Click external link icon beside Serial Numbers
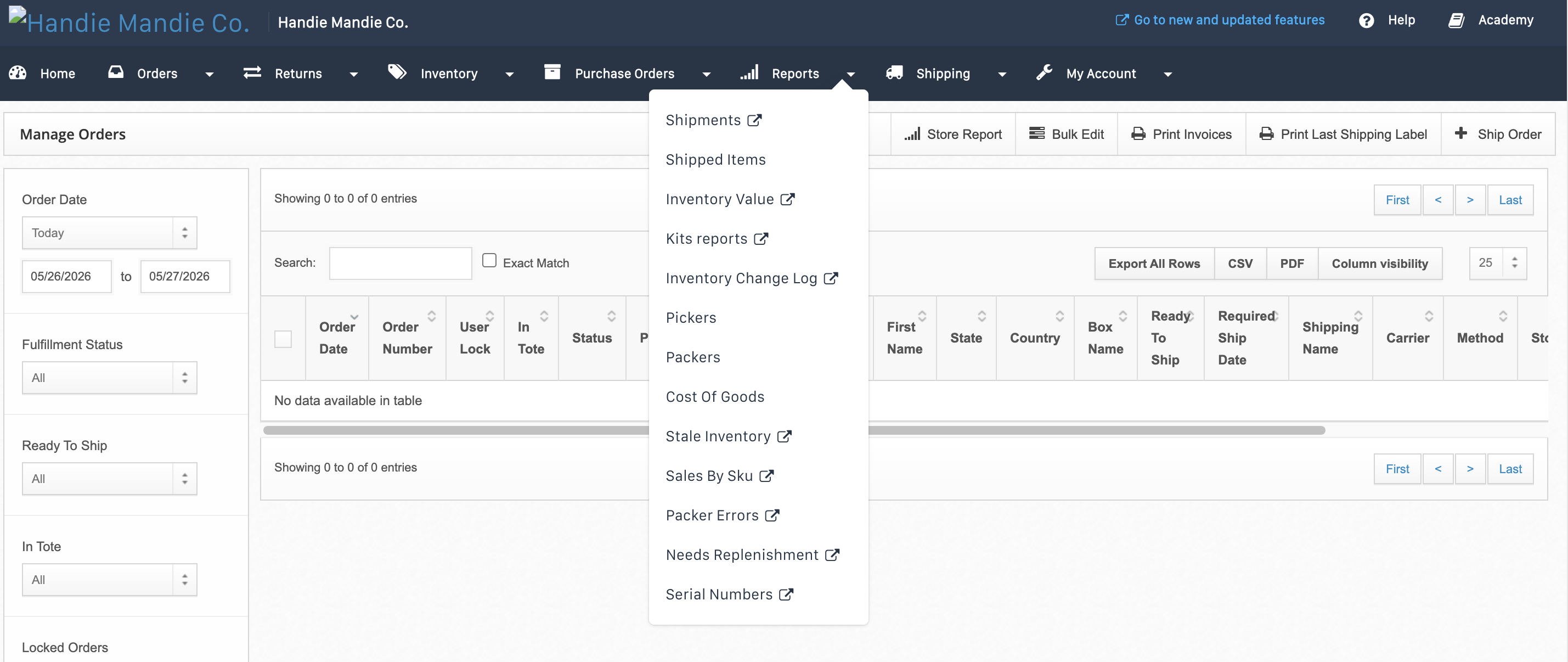Image resolution: width=1568 pixels, height=662 pixels. point(786,595)
